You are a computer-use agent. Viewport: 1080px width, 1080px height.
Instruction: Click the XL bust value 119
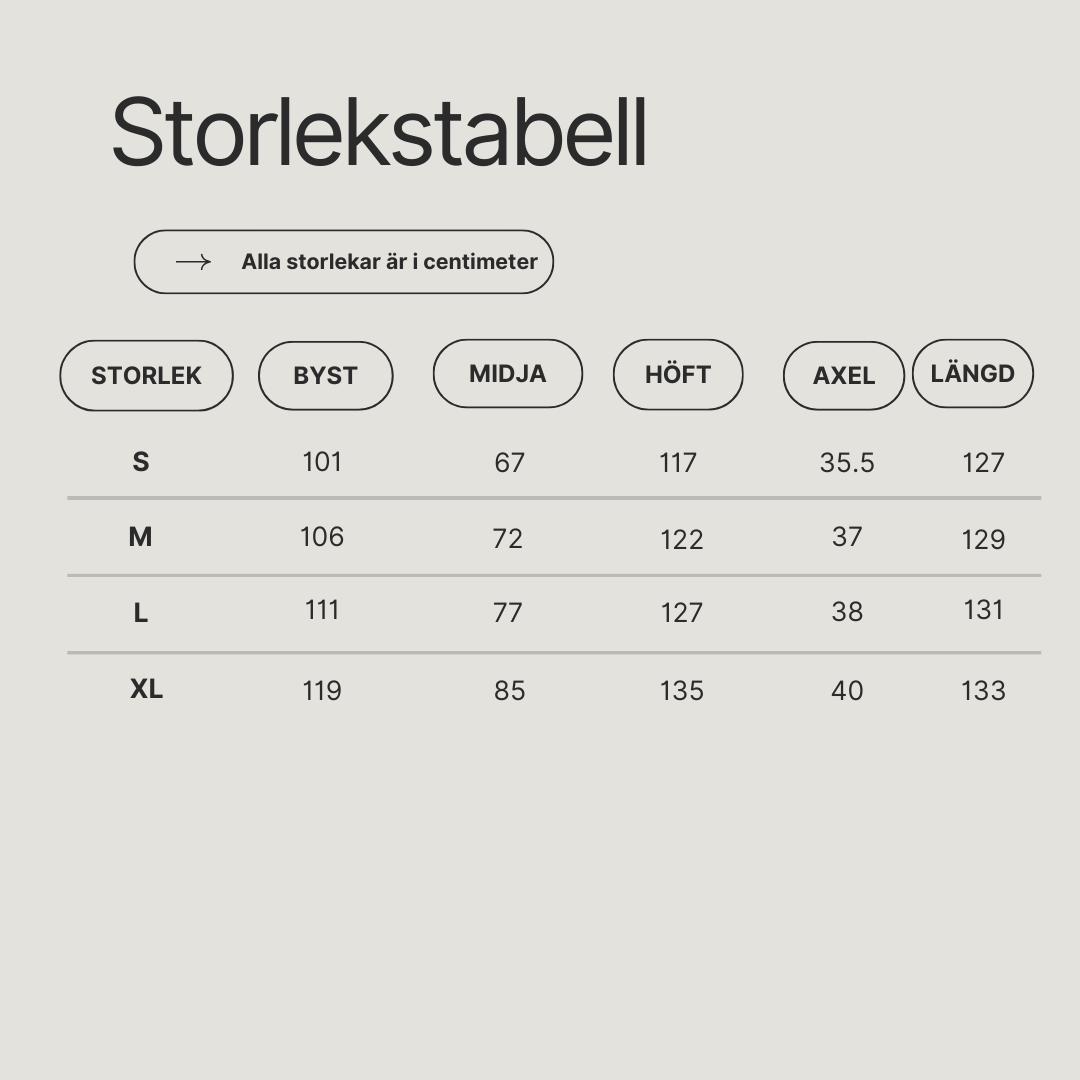pyautogui.click(x=322, y=691)
